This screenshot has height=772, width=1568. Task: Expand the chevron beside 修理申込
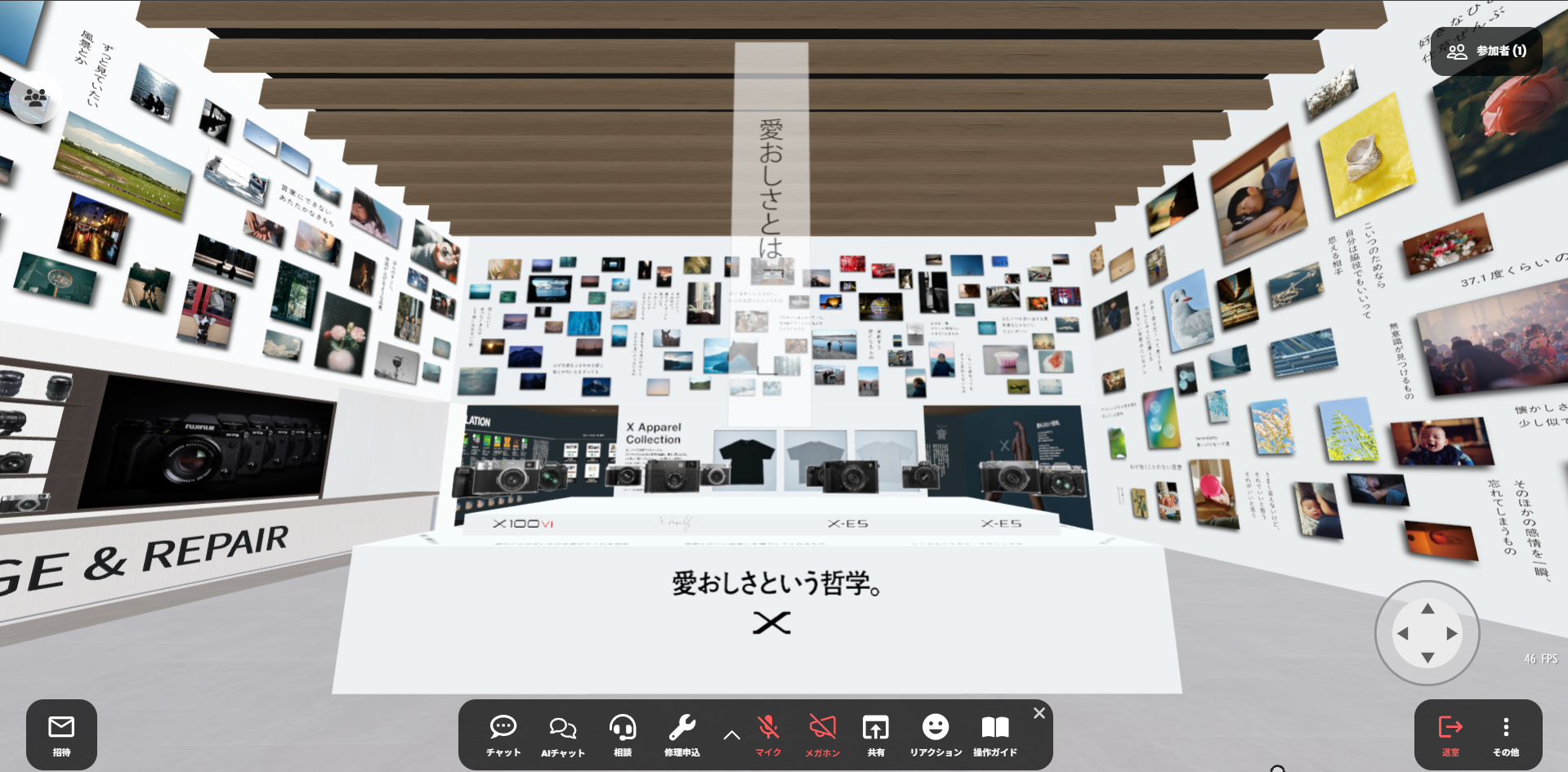732,735
